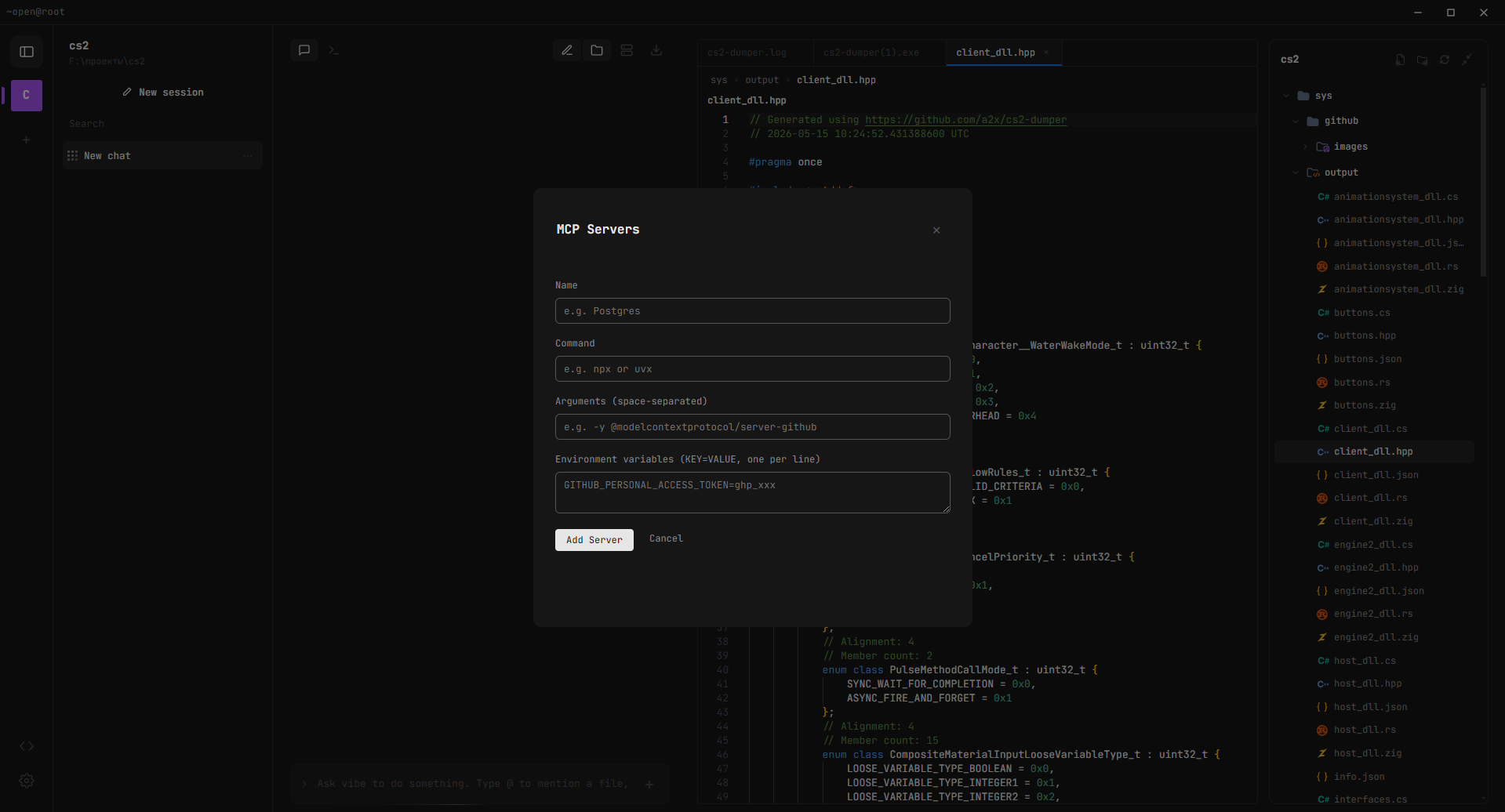The height and width of the screenshot is (812, 1505).
Task: Switch to cs2-dumper(1).exe tab
Action: (871, 53)
